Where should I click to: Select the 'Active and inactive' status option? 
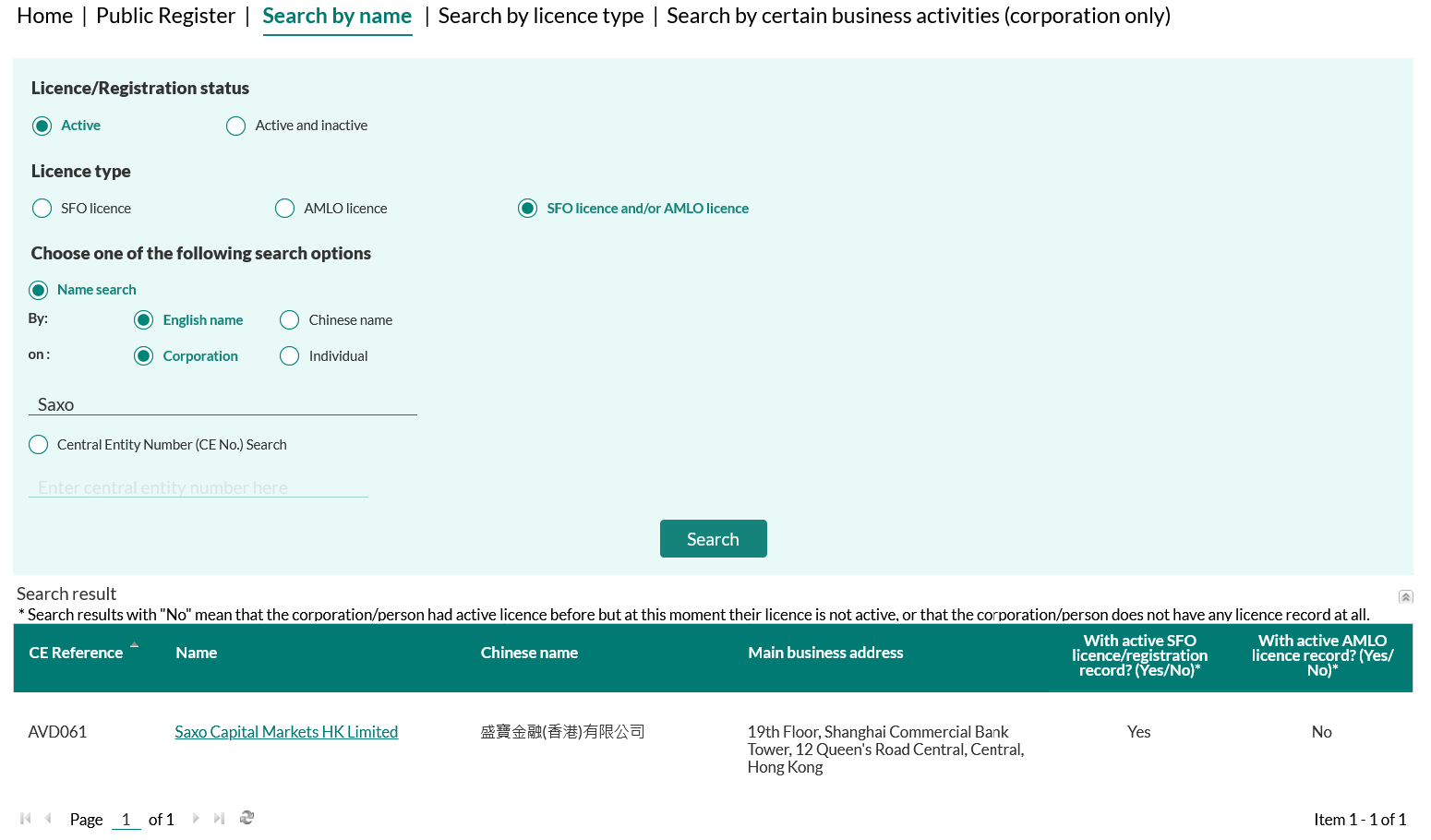pyautogui.click(x=236, y=126)
